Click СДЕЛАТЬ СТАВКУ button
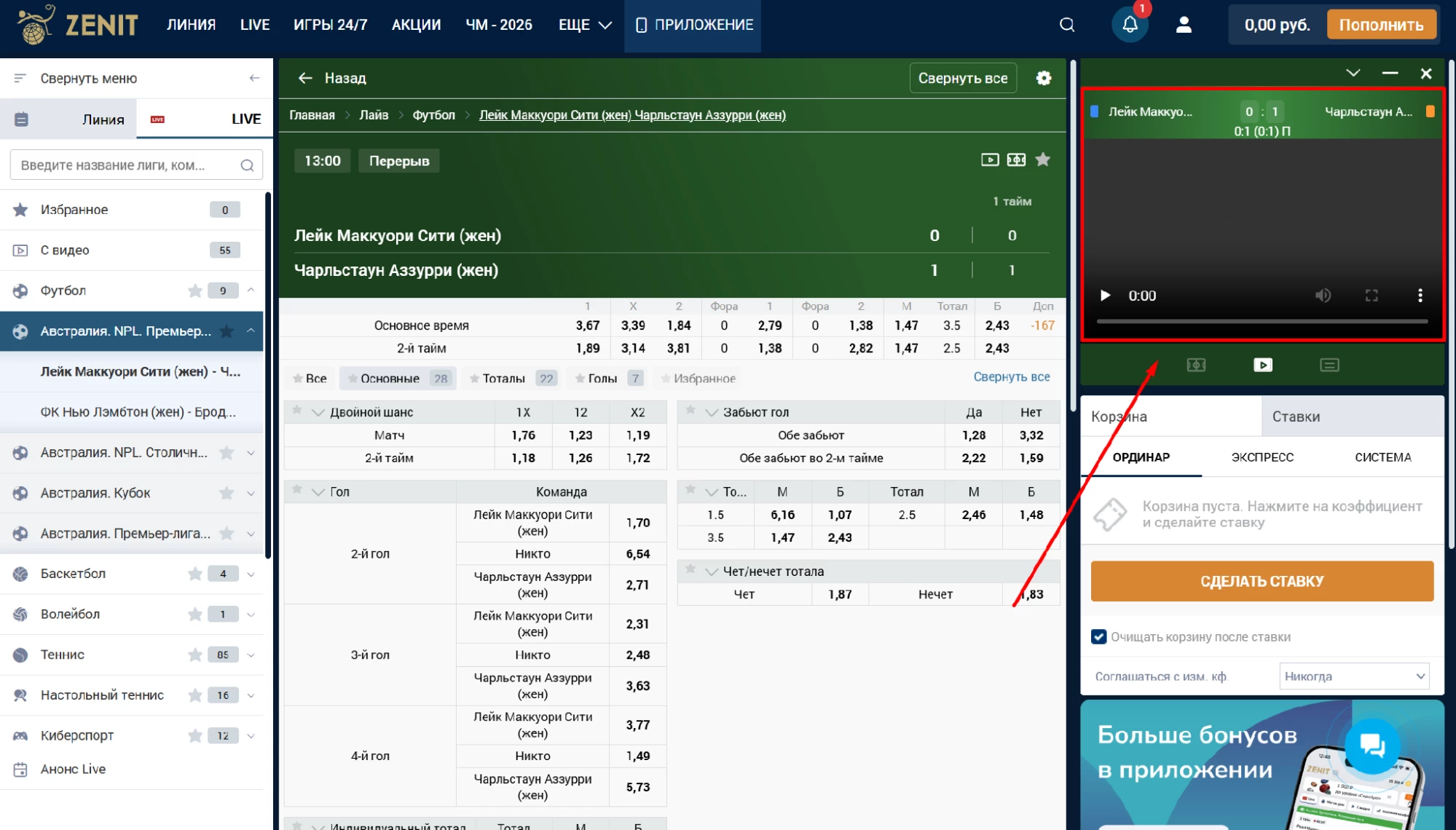 tap(1262, 581)
